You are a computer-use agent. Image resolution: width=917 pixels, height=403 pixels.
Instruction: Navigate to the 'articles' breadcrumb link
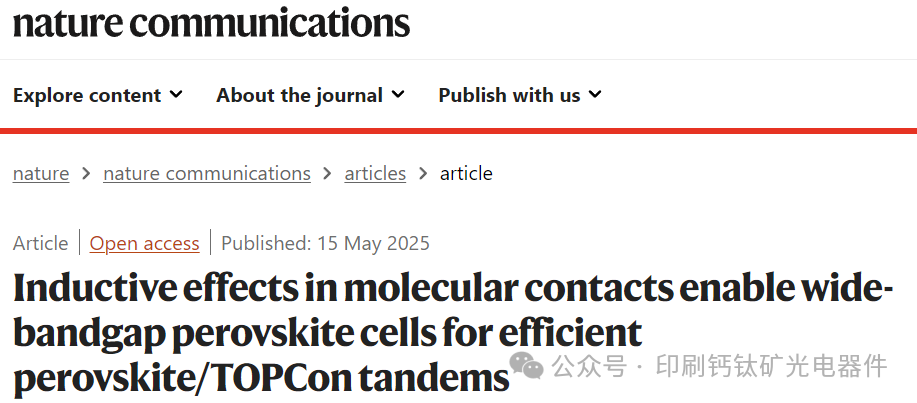[375, 174]
